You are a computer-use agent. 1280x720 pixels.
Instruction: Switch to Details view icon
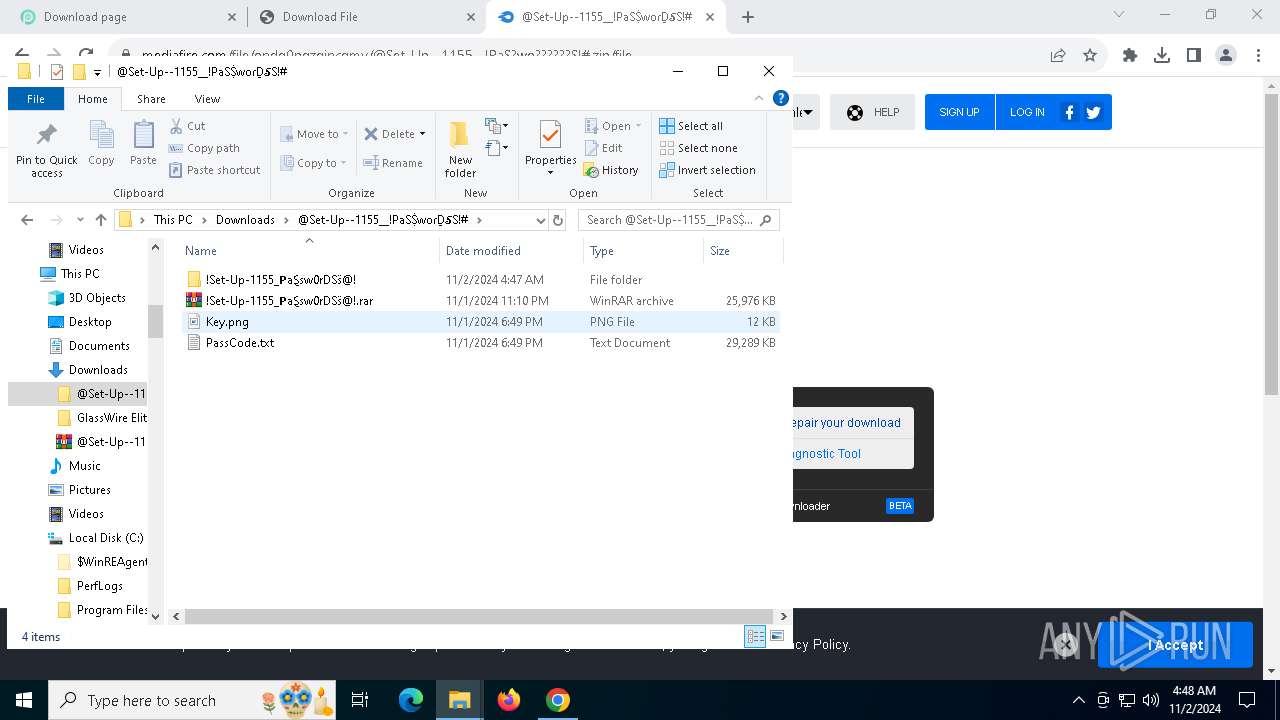[755, 636]
